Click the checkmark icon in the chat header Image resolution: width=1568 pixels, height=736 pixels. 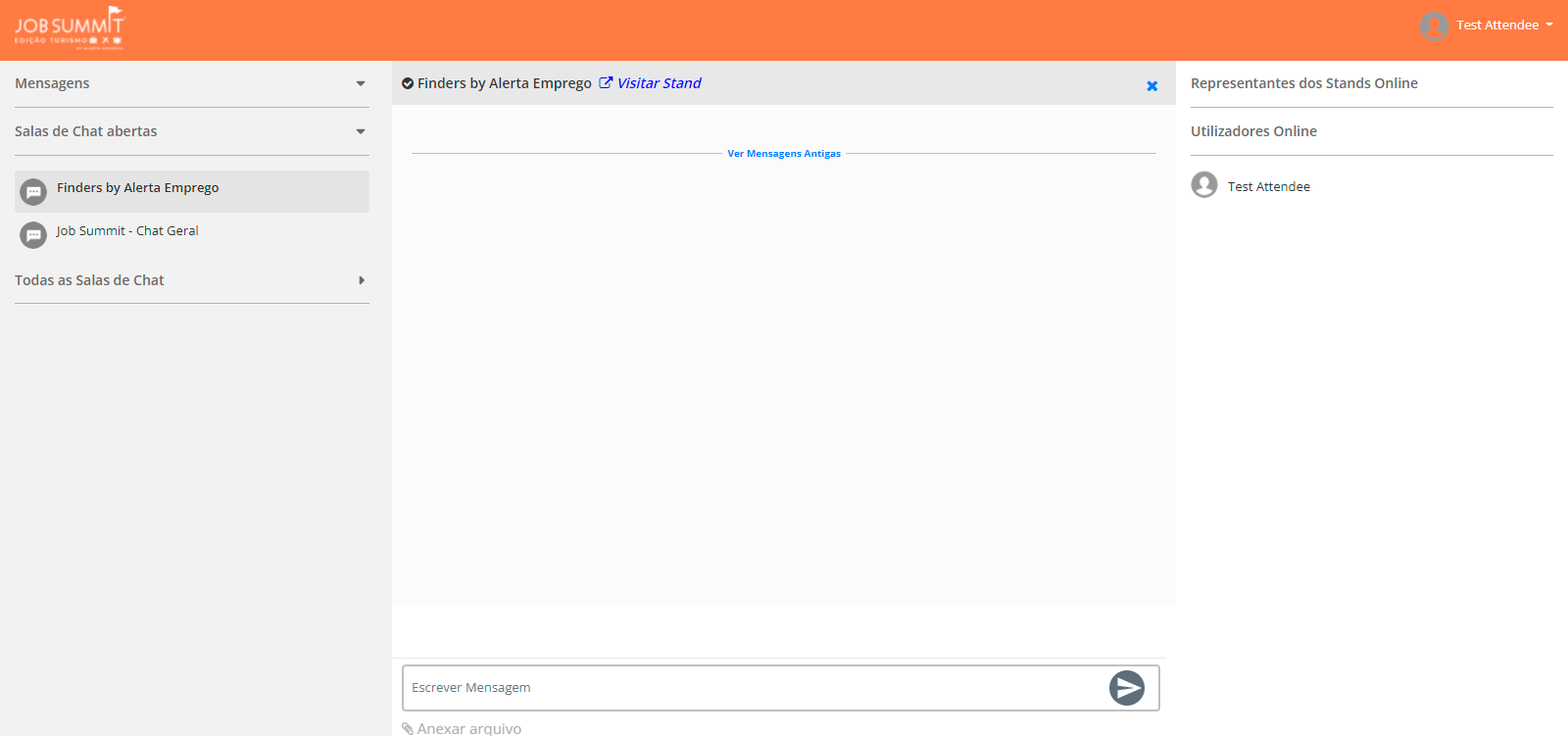408,83
